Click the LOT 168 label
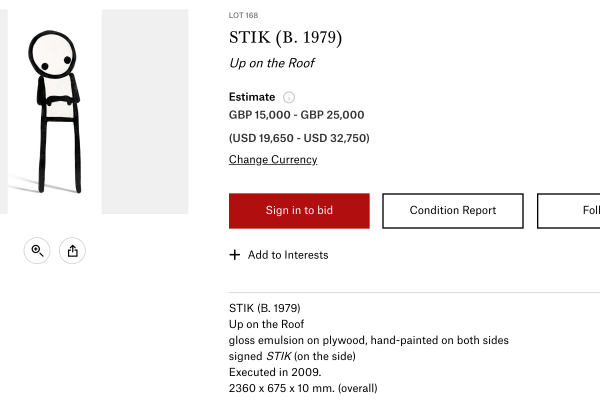 (243, 15)
